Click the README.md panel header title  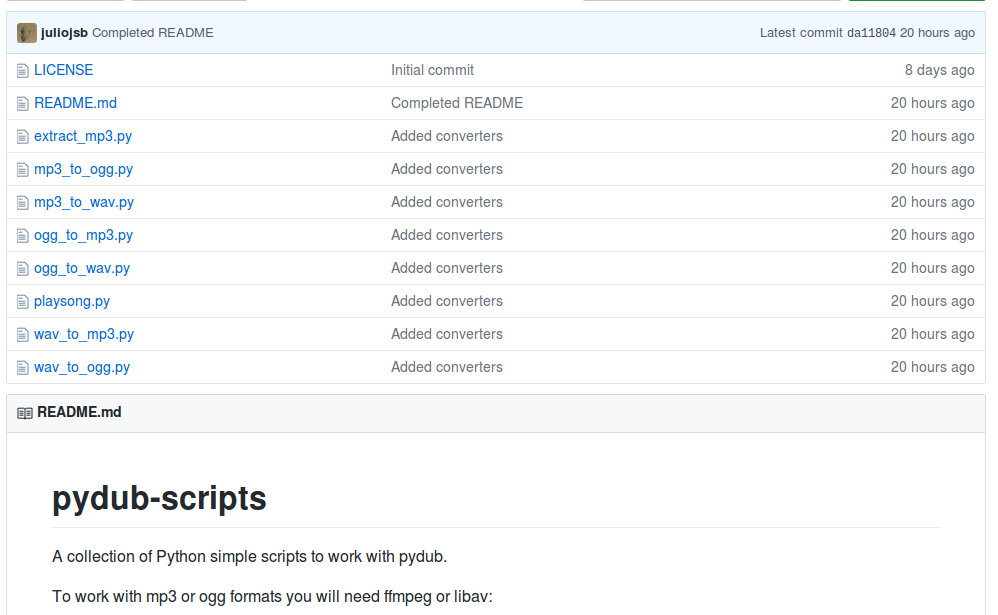[80, 413]
